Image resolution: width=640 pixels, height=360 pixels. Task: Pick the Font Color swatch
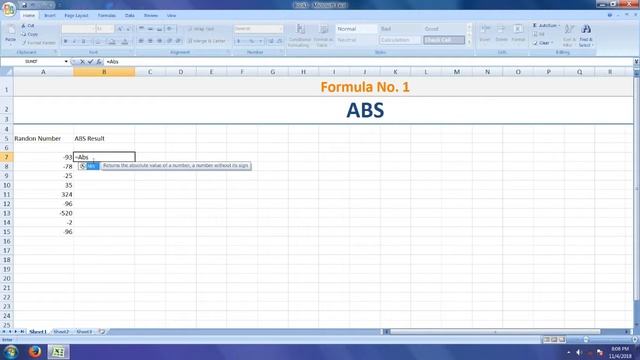[125, 41]
